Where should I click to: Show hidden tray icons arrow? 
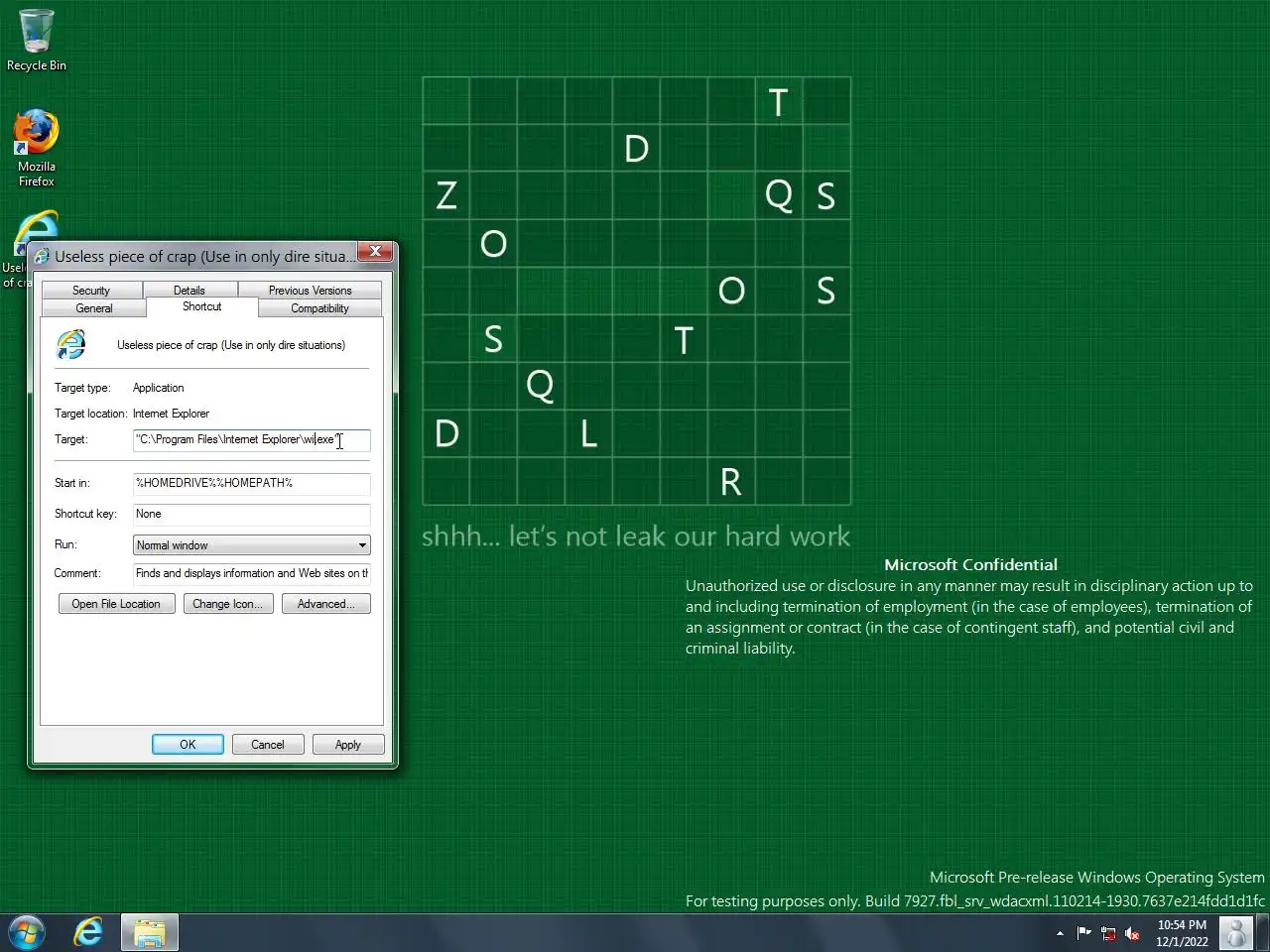coord(1060,933)
